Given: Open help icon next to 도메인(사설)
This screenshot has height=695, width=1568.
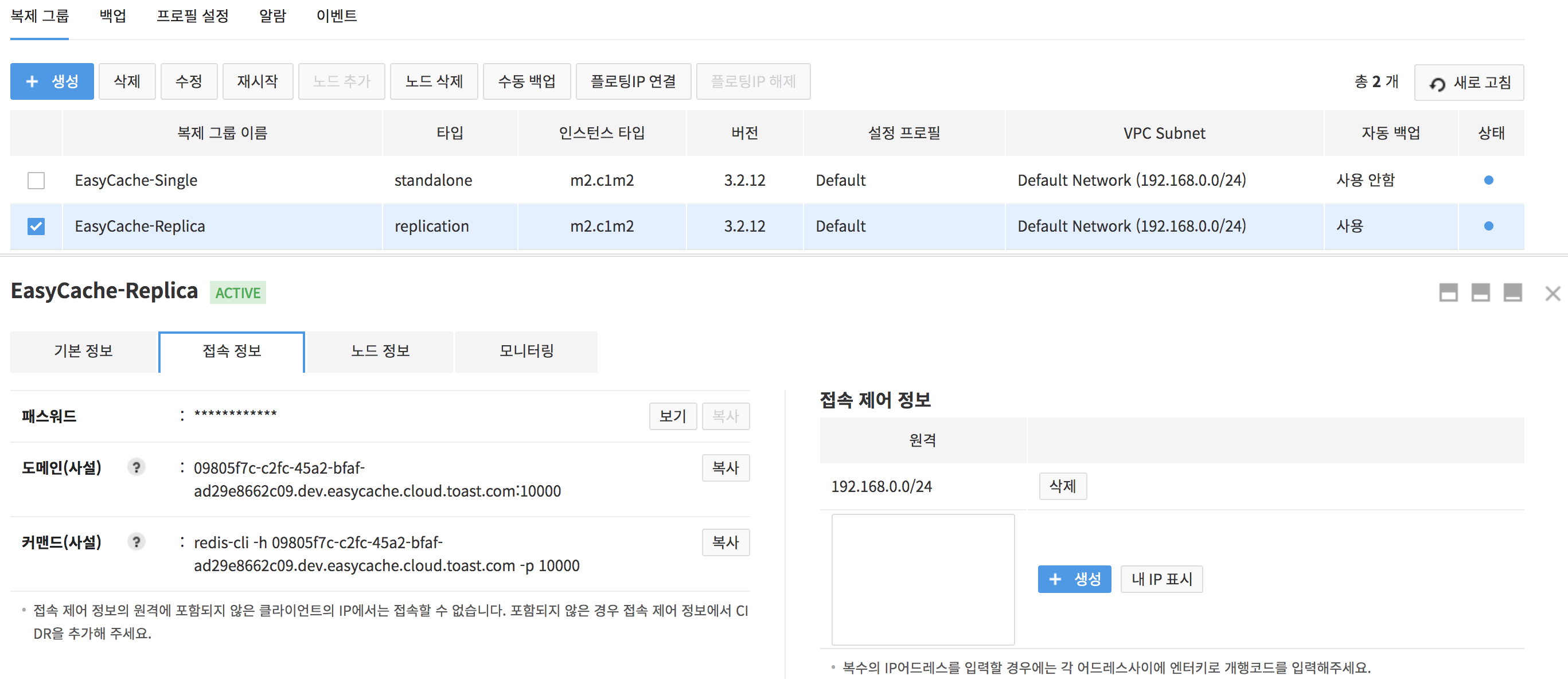Looking at the screenshot, I should [136, 467].
